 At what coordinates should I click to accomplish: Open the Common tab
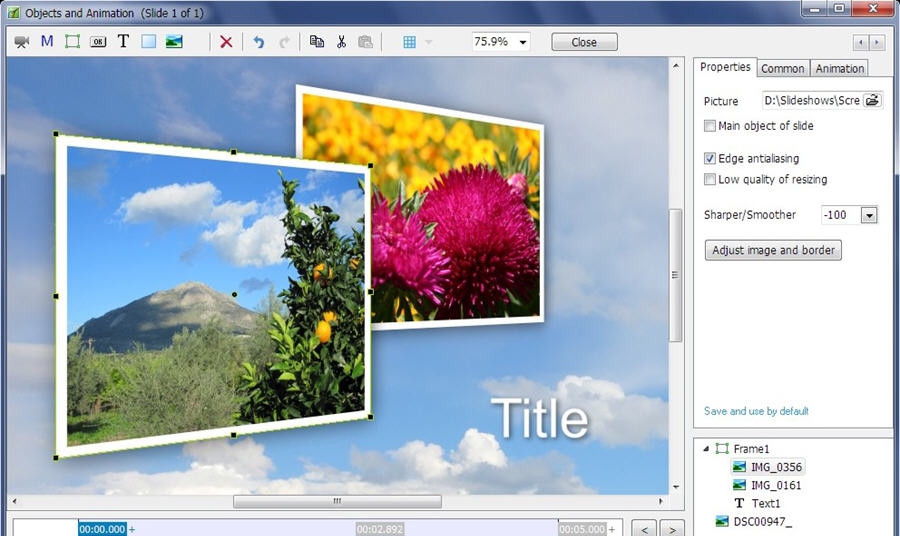click(x=782, y=68)
